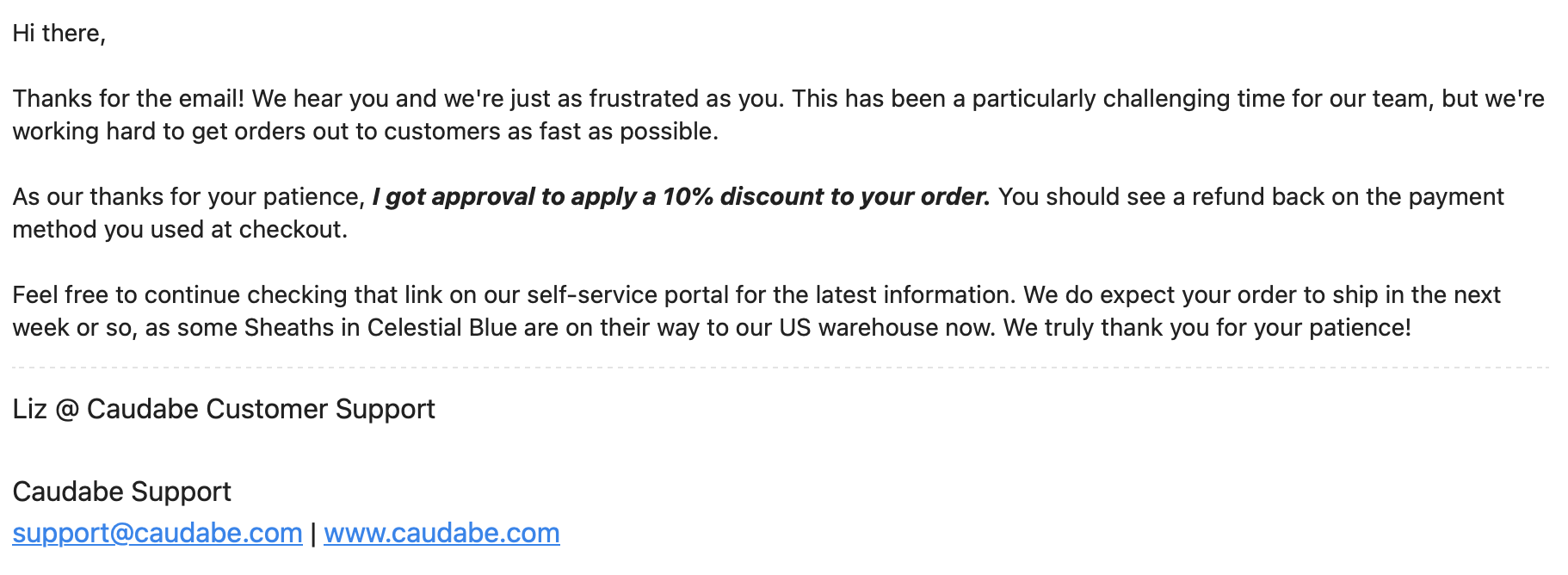Click the "Caudabe Support" text line
The image size is (1568, 575).
point(121,492)
